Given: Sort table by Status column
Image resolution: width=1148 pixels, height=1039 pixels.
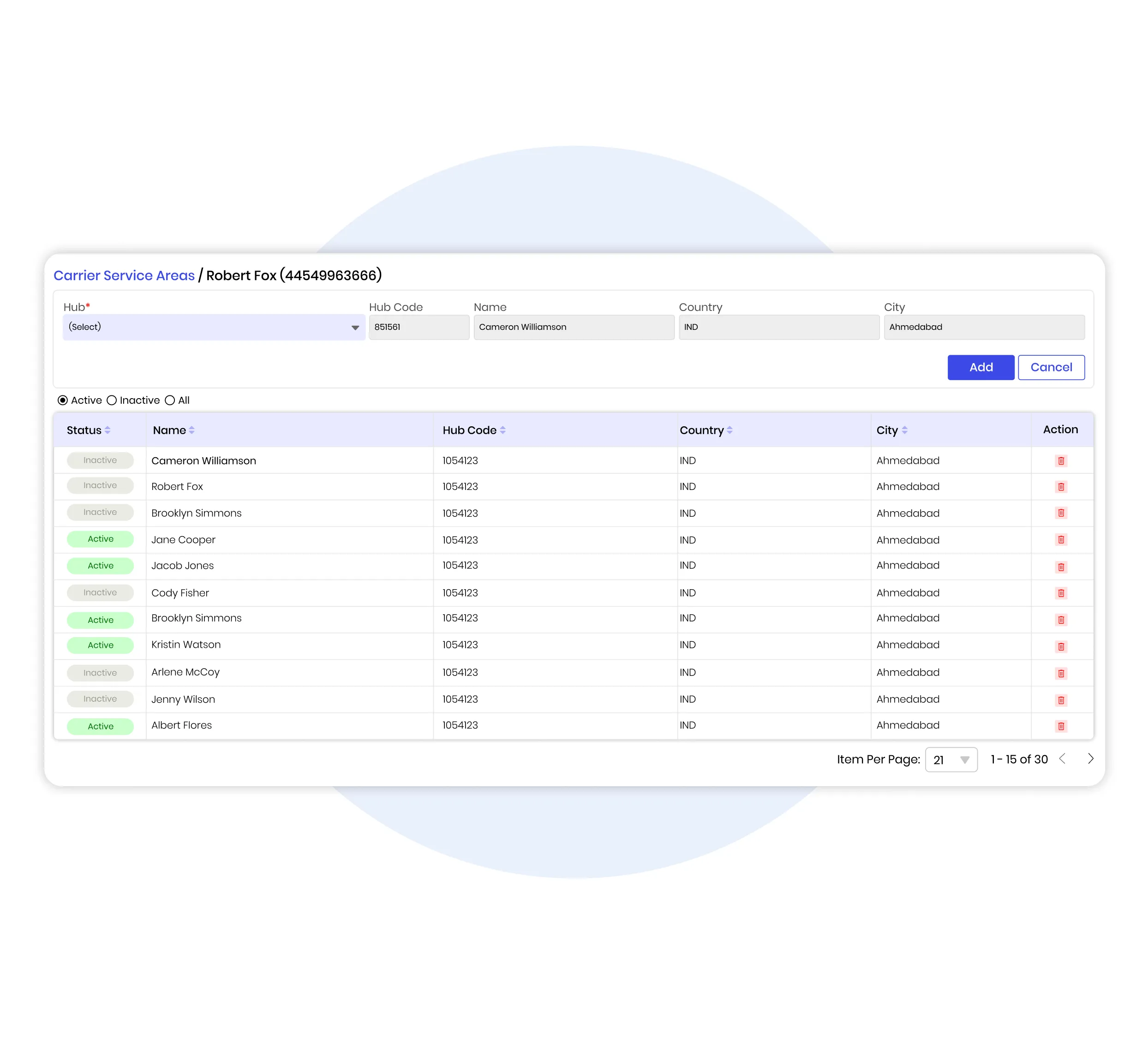Looking at the screenshot, I should [107, 430].
